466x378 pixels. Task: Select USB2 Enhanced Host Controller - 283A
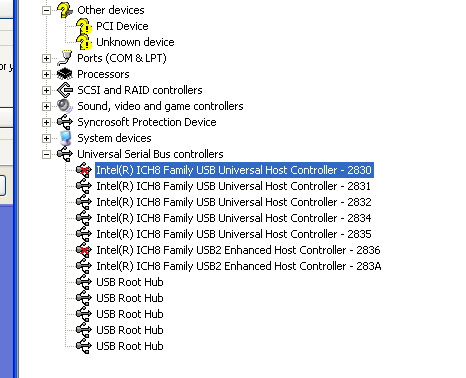tap(239, 266)
